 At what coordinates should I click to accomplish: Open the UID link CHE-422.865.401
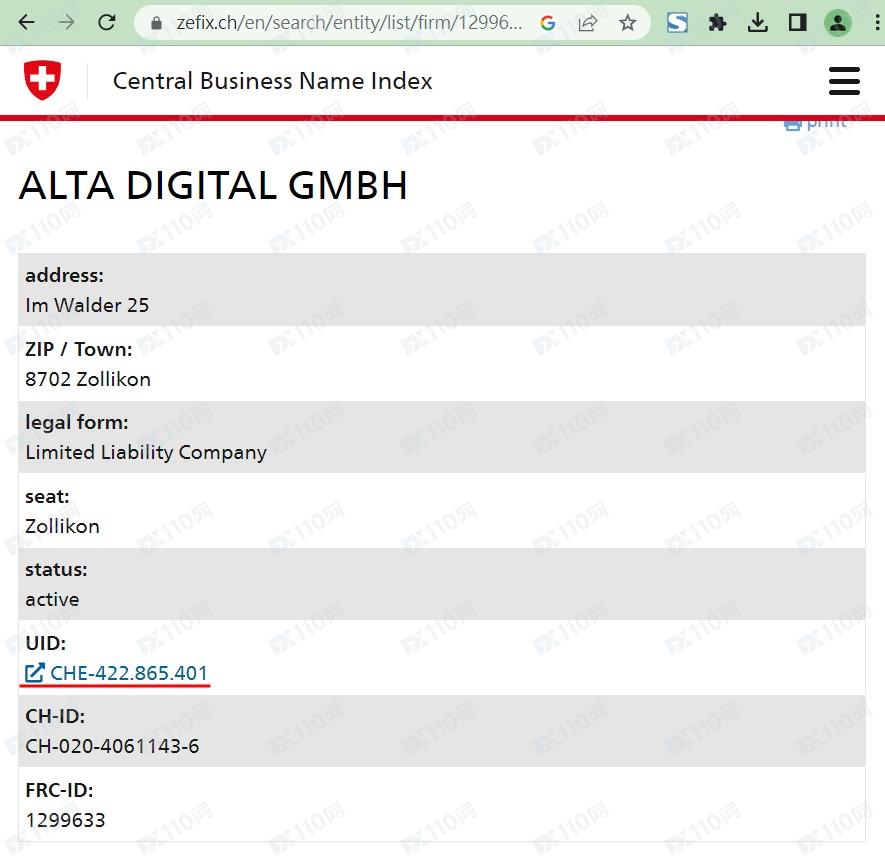tap(128, 673)
